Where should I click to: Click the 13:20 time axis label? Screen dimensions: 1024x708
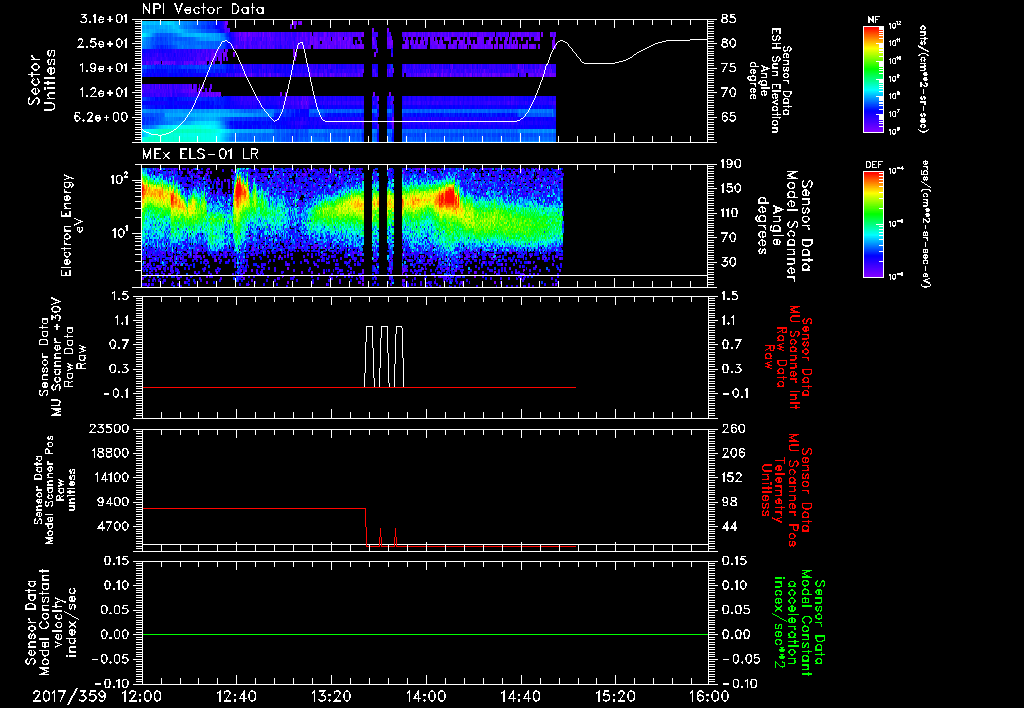(x=331, y=696)
